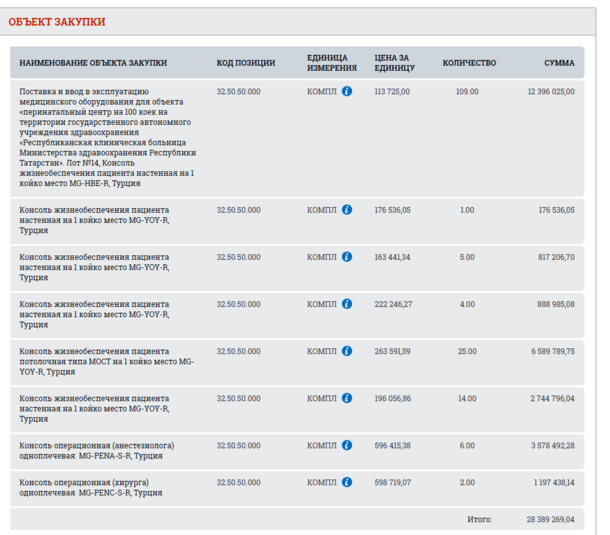Click the info icon in the 196 056,86 price row
The height and width of the screenshot is (535, 610).
347,398
